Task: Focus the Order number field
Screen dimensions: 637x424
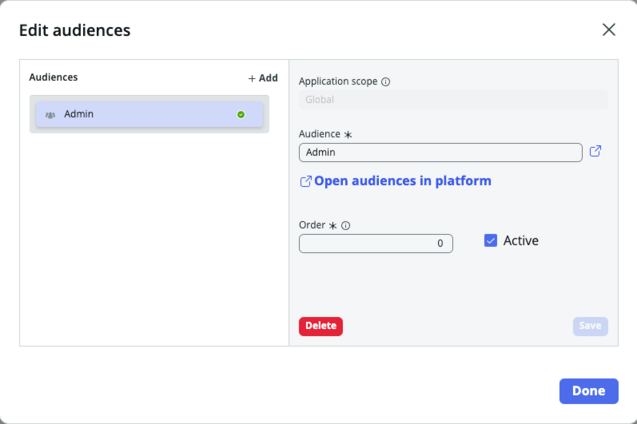Action: (376, 243)
